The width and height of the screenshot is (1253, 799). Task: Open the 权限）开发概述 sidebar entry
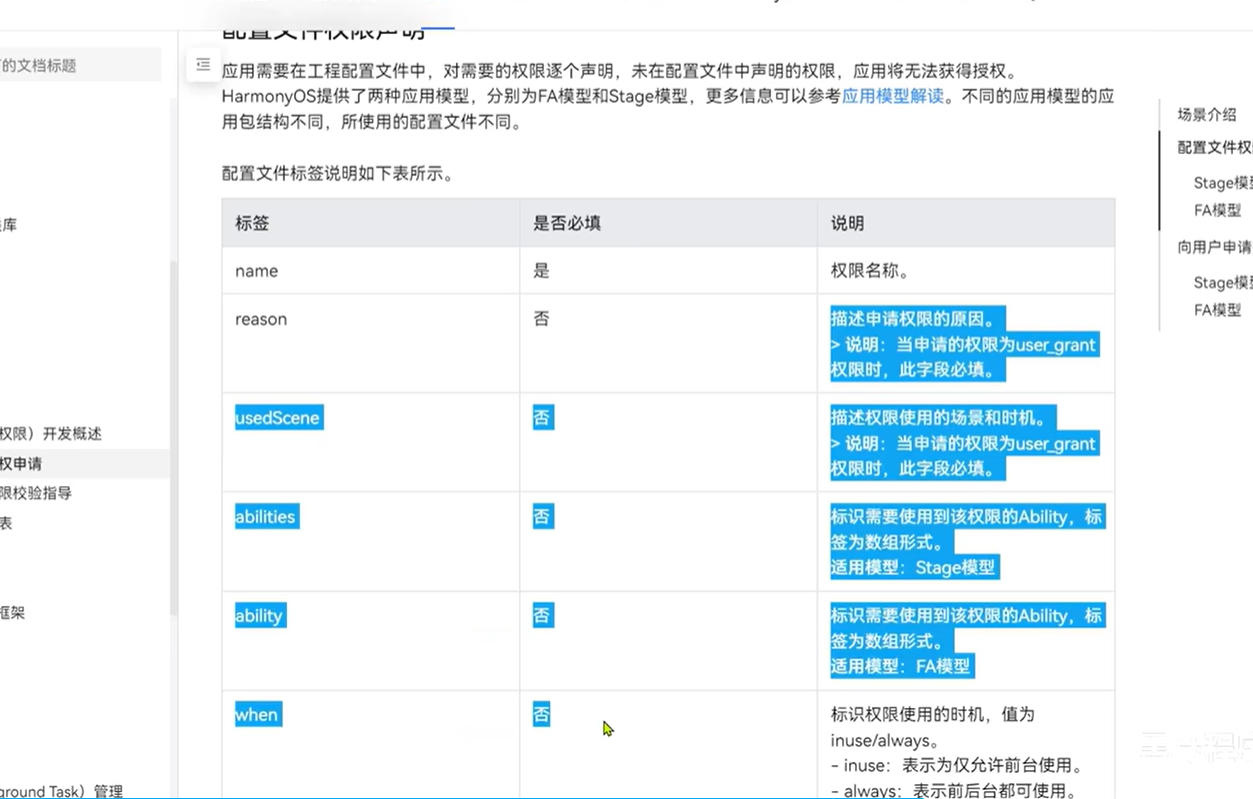pyautogui.click(x=51, y=434)
